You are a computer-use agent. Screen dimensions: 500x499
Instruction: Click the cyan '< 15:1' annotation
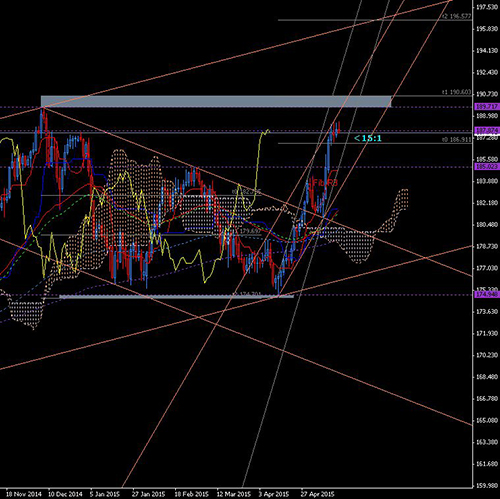pos(367,138)
